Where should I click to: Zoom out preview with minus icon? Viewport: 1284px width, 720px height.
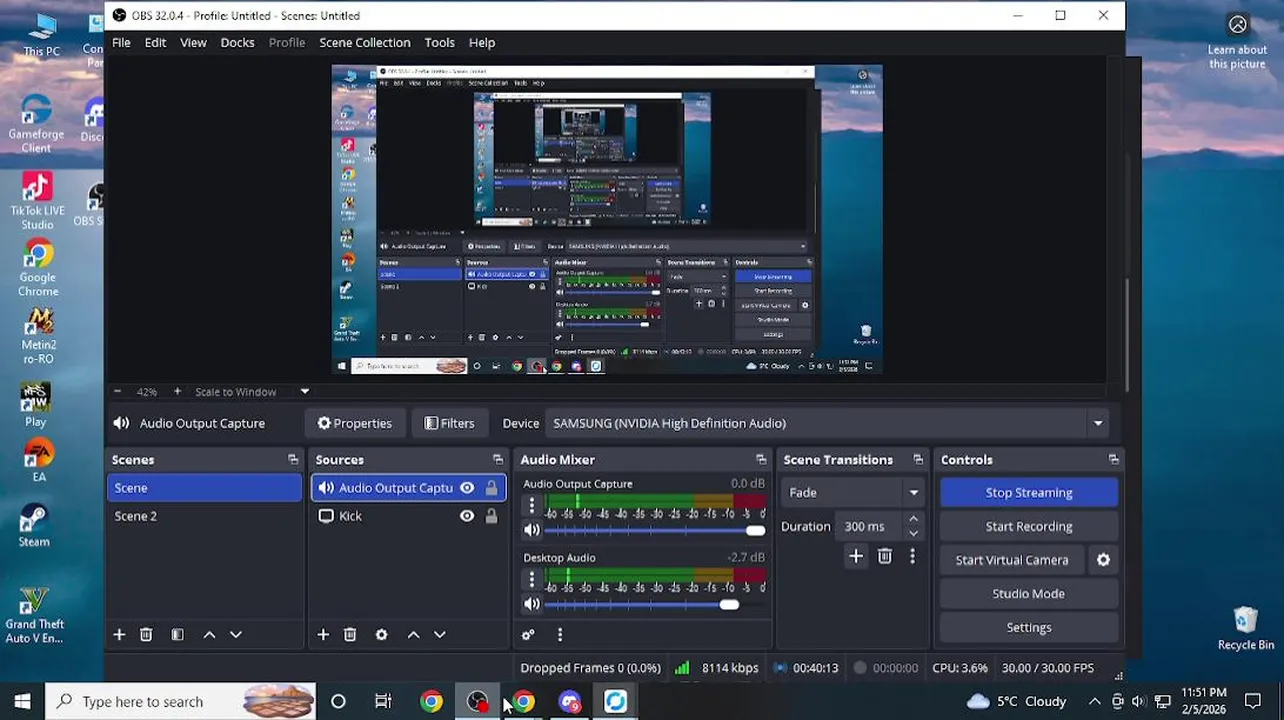[x=117, y=392]
